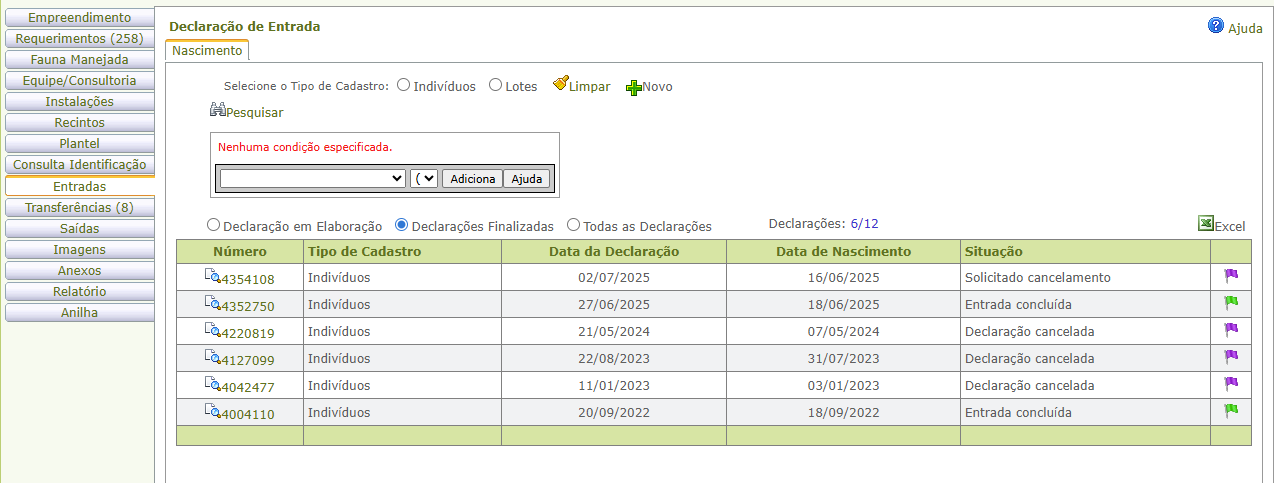Expand the parenthesis operator dropdown
The height and width of the screenshot is (483, 1274).
click(x=424, y=179)
